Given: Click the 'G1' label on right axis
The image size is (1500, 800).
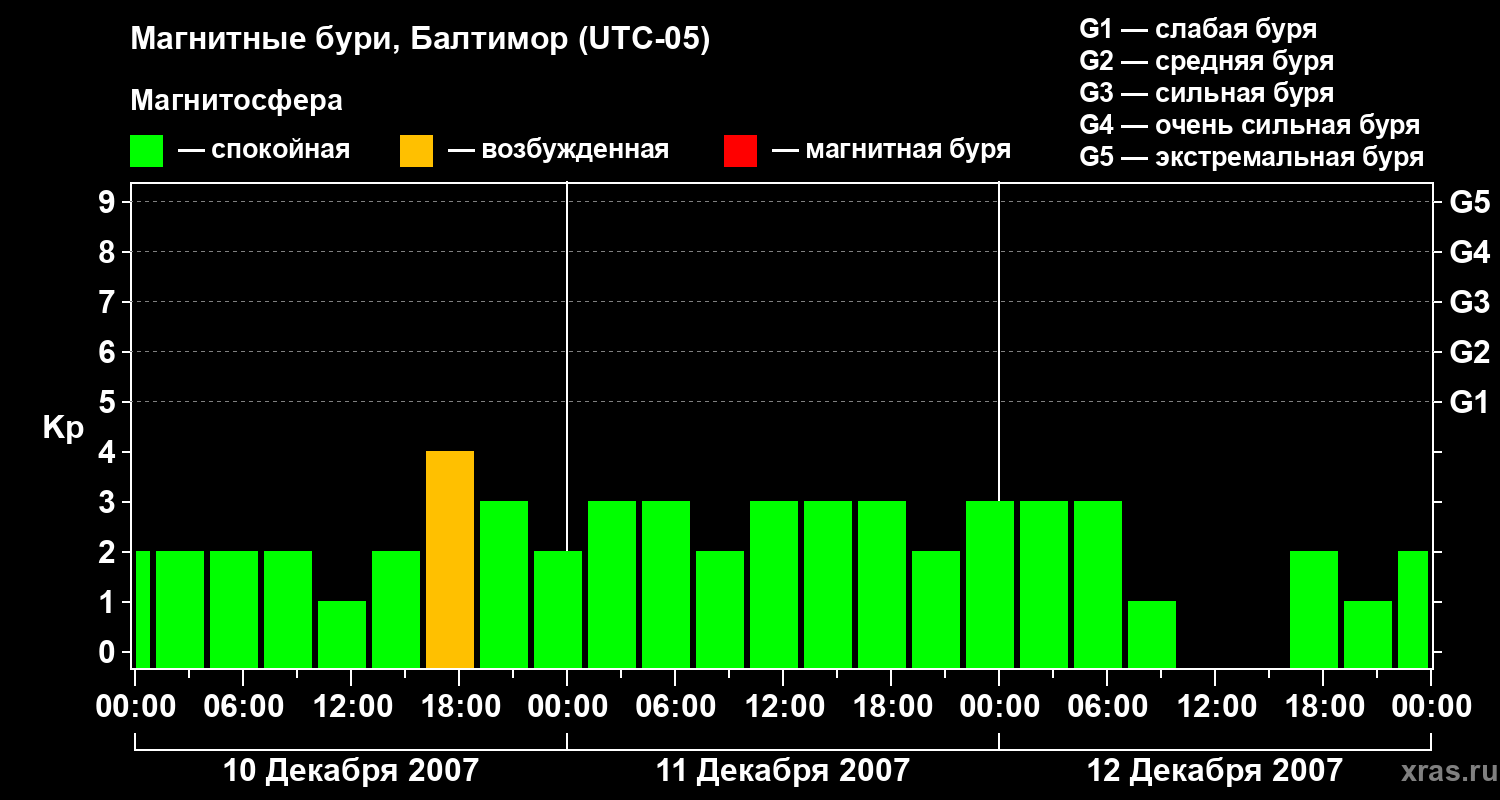Looking at the screenshot, I should tap(1469, 402).
